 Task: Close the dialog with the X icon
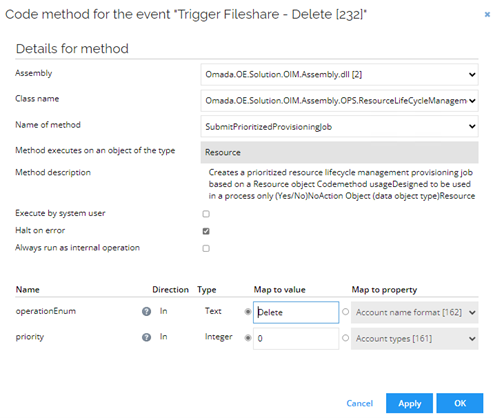coord(487,14)
